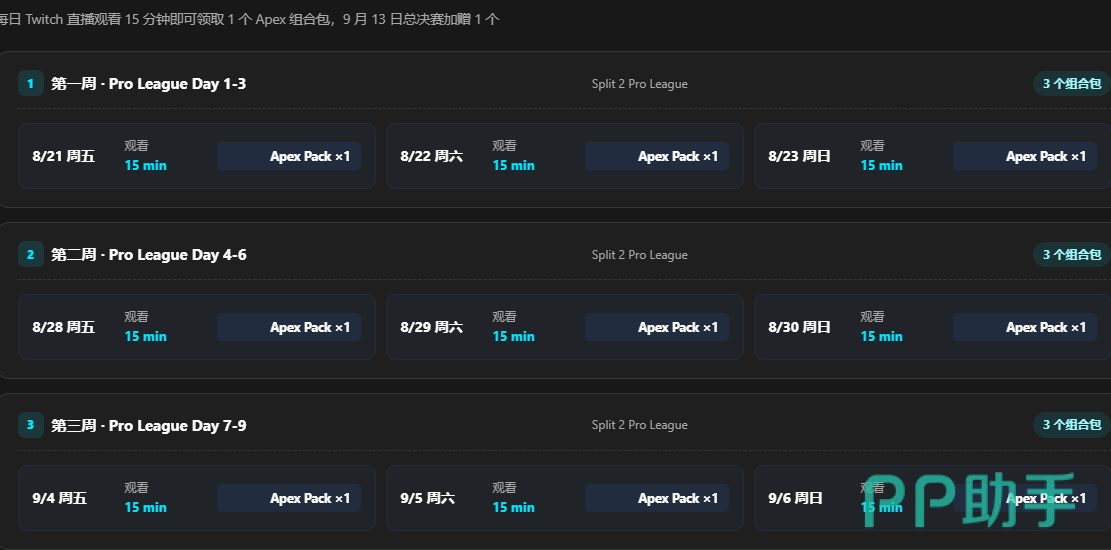Click the 观看 label on the 8/21 card
The image size is (1111, 550).
click(137, 145)
